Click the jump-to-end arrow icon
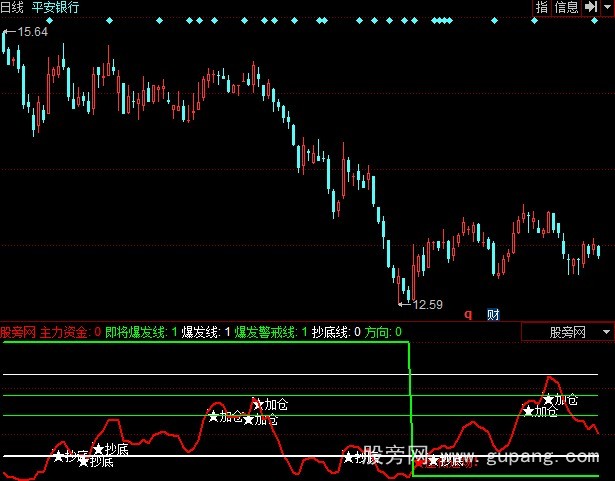The height and width of the screenshot is (481, 615). coord(589,7)
